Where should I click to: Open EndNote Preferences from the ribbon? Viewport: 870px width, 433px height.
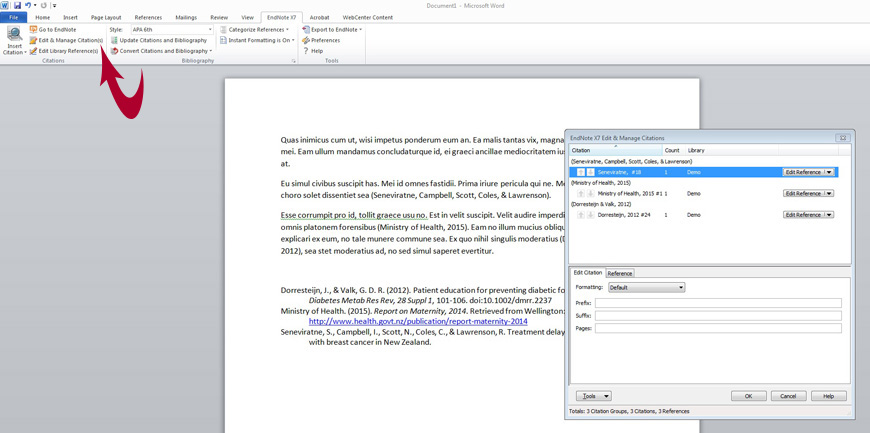(321, 40)
